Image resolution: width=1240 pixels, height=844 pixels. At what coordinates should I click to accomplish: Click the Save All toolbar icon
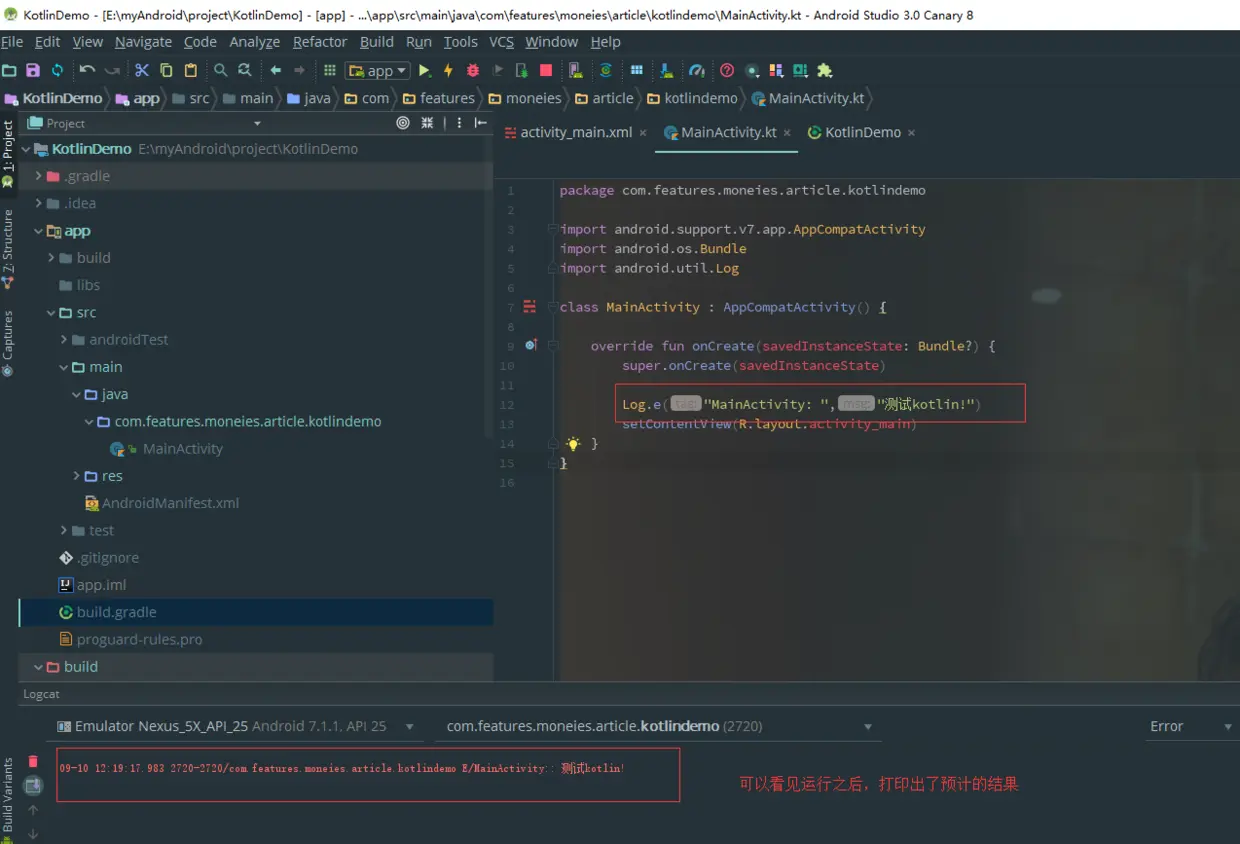tap(32, 70)
